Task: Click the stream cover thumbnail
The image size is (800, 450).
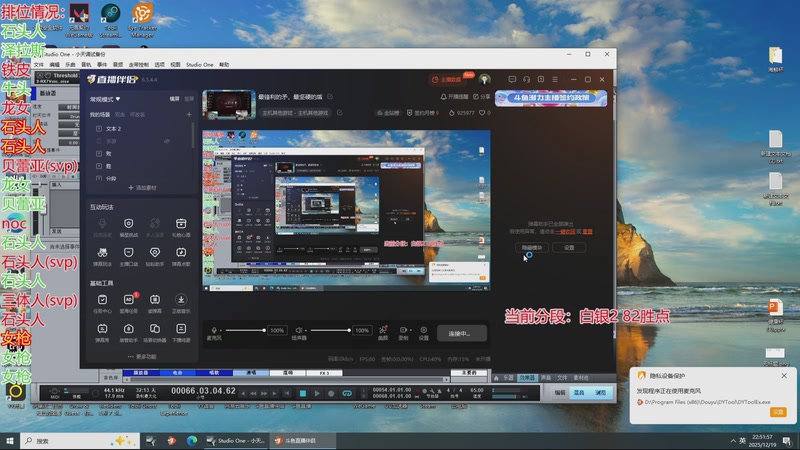Action: [229, 105]
